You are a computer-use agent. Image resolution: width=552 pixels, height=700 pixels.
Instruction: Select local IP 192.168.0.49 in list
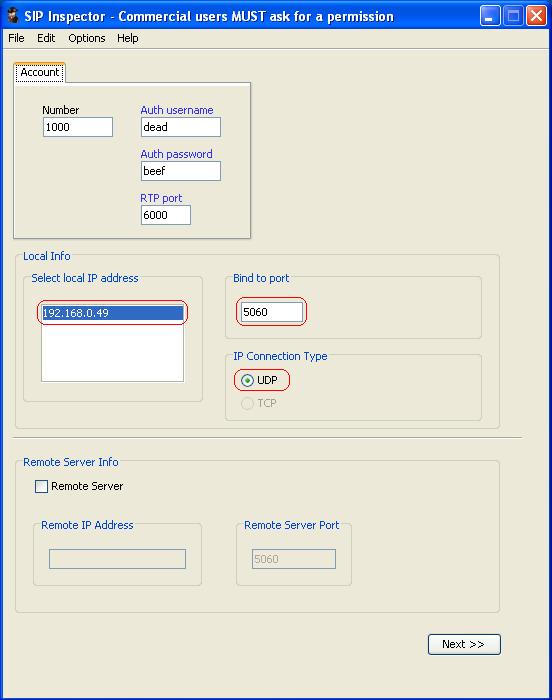pyautogui.click(x=113, y=313)
